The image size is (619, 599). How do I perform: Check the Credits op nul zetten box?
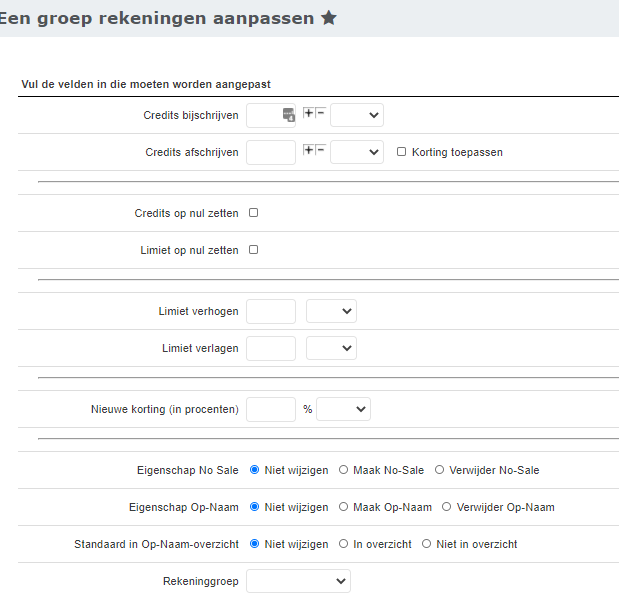pyautogui.click(x=253, y=213)
